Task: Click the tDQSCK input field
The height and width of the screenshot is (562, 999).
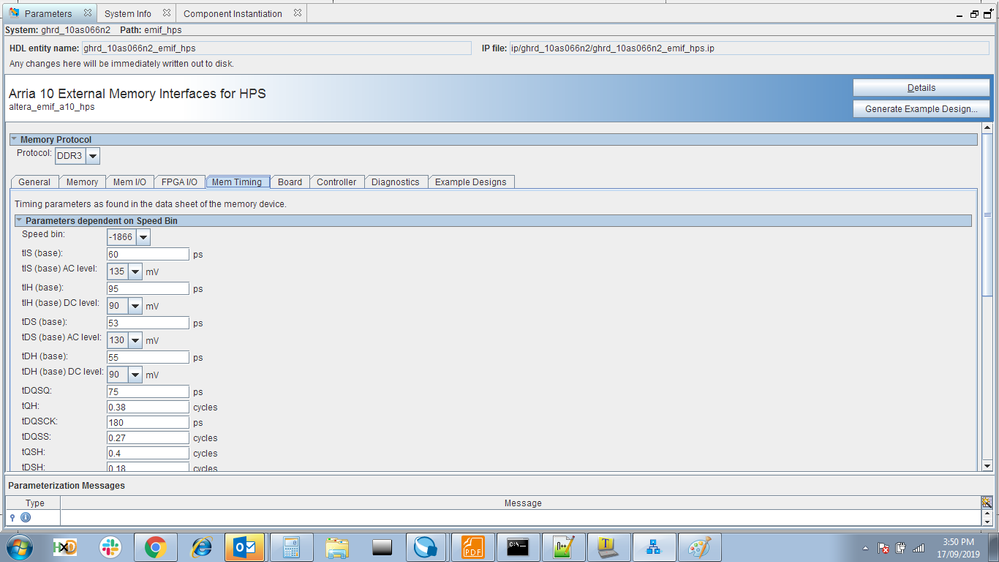Action: [x=148, y=422]
